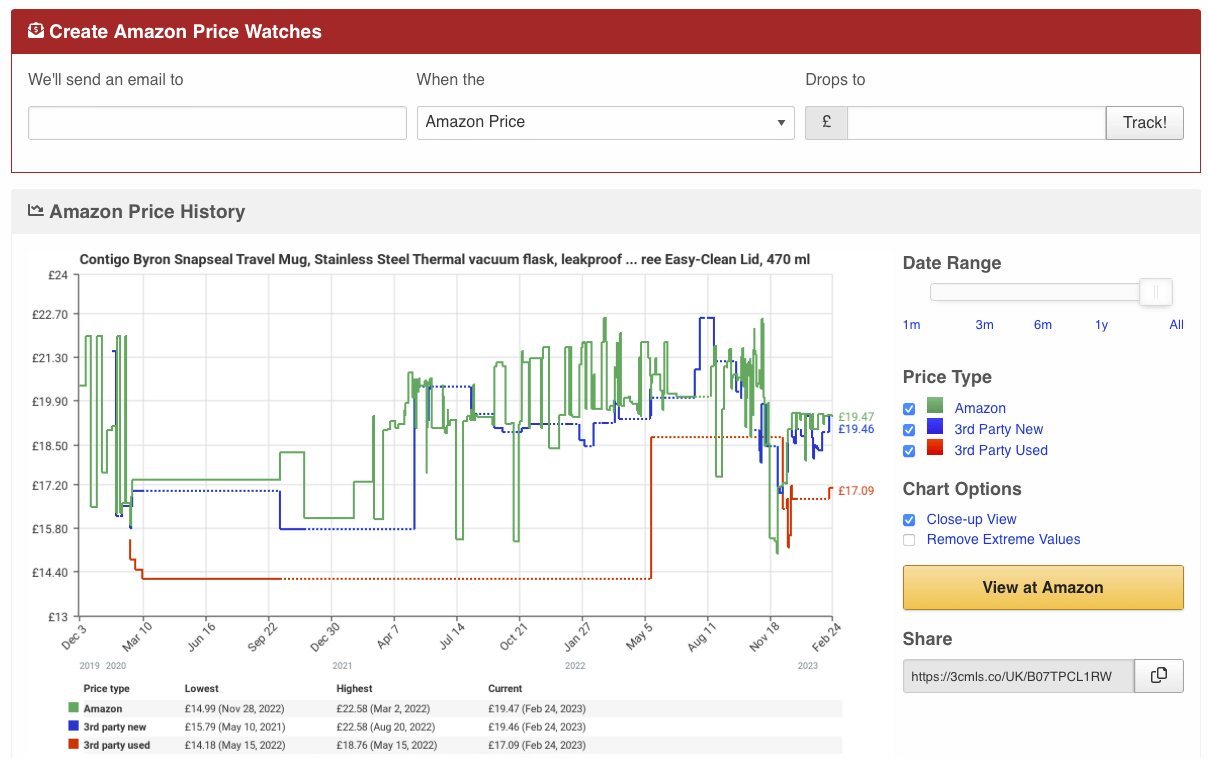Image resolution: width=1208 pixels, height=758 pixels.
Task: Click View at Amazon
Action: (x=1043, y=587)
